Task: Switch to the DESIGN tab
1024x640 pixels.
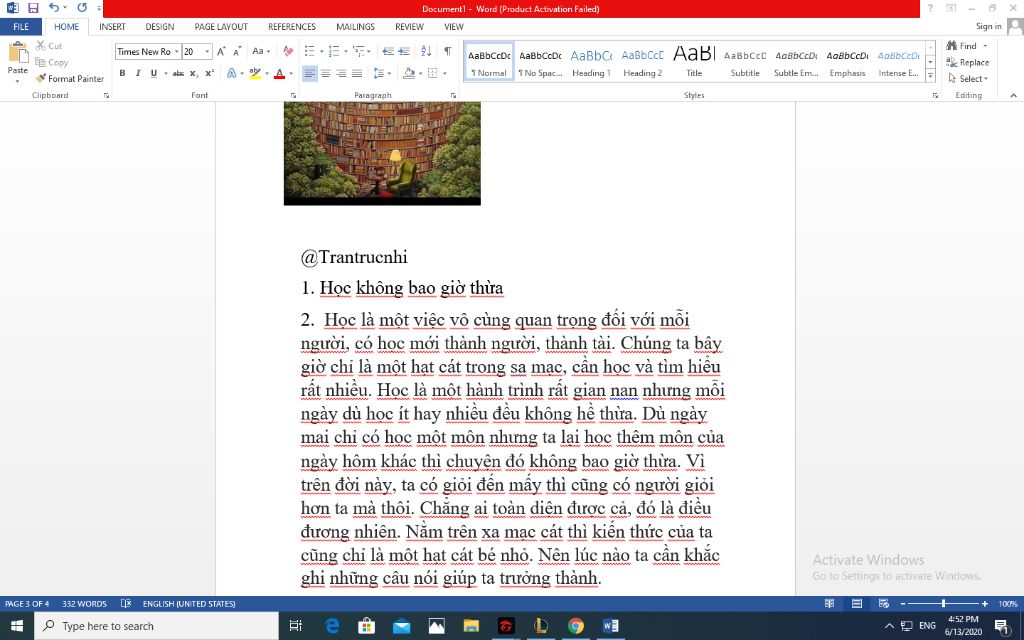Action: pyautogui.click(x=160, y=27)
